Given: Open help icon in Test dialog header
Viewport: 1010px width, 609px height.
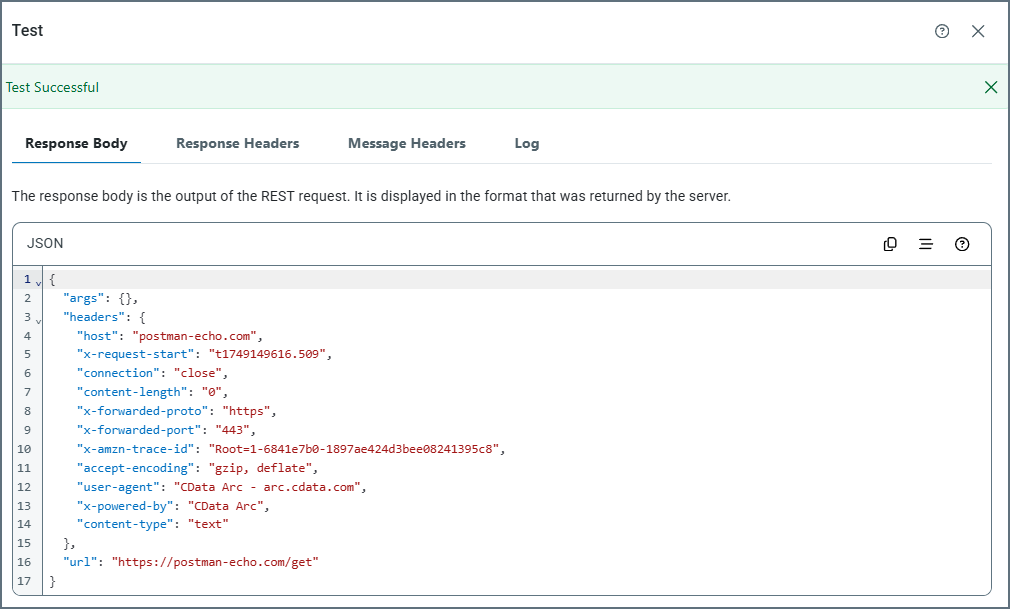Looking at the screenshot, I should 942,31.
